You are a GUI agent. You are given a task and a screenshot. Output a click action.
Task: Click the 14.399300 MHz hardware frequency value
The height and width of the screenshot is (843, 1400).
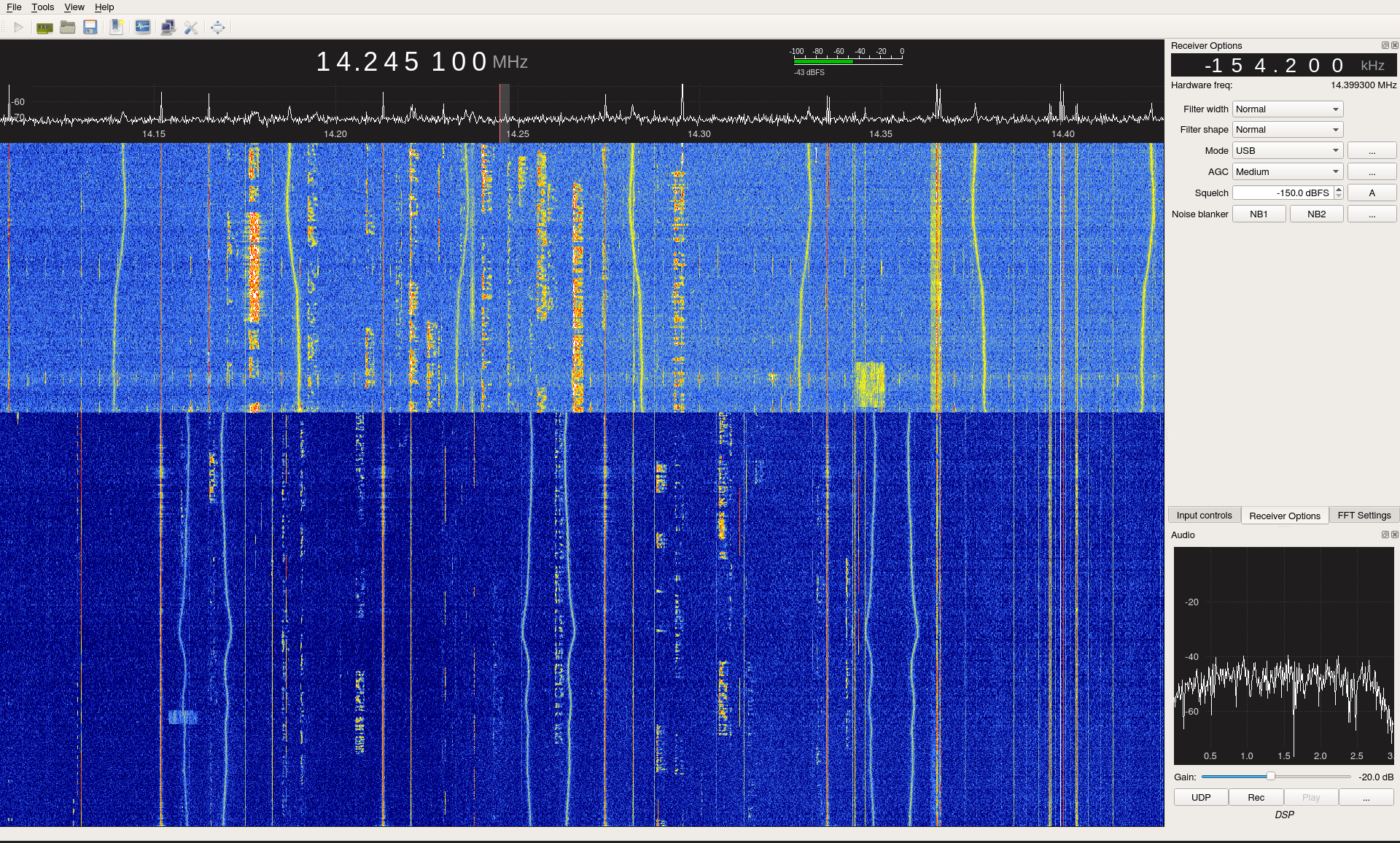(x=1364, y=85)
